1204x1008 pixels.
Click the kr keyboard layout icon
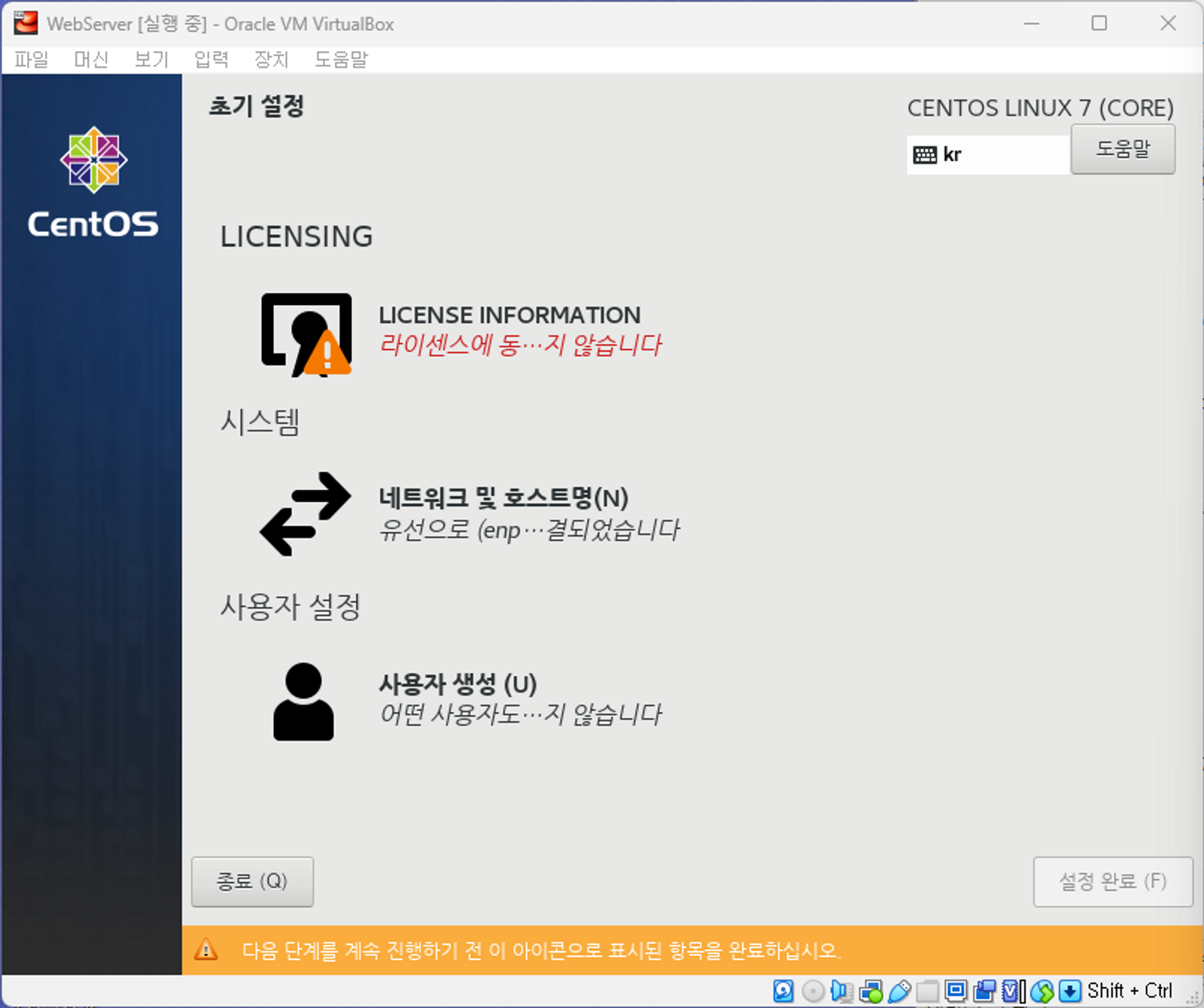(925, 155)
